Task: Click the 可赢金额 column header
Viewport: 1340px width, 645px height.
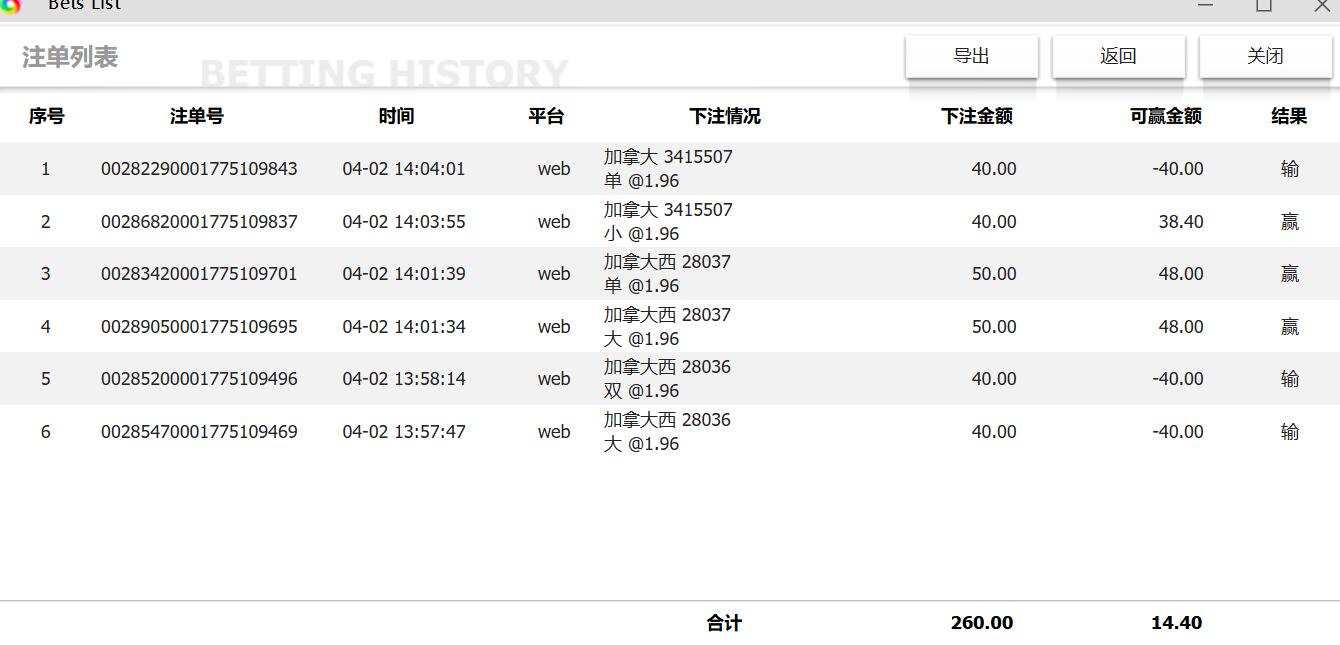Action: tap(1166, 116)
